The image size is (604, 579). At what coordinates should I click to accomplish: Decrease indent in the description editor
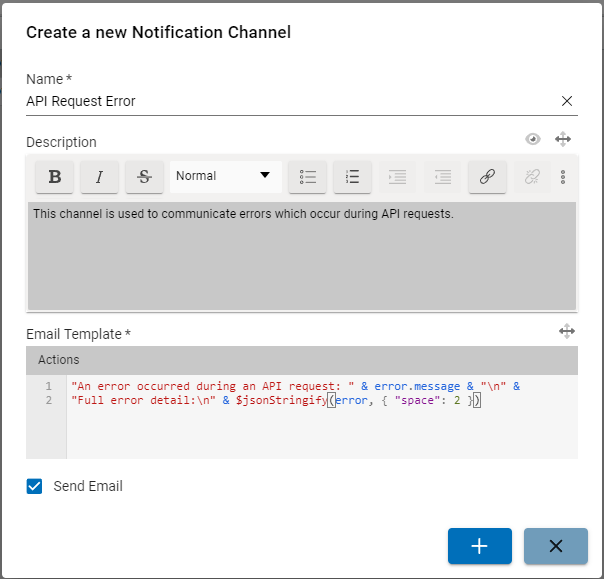(397, 177)
